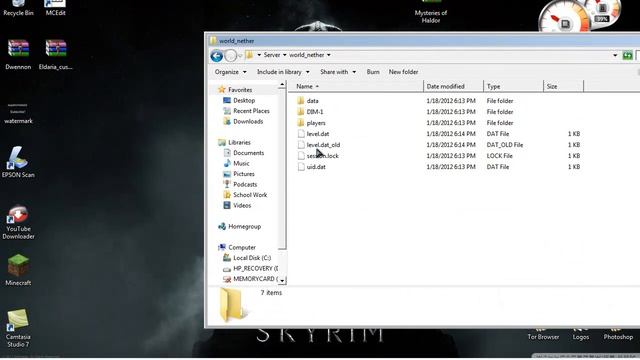
Task: Open the Recycle Bin desktop icon
Action: point(18,8)
